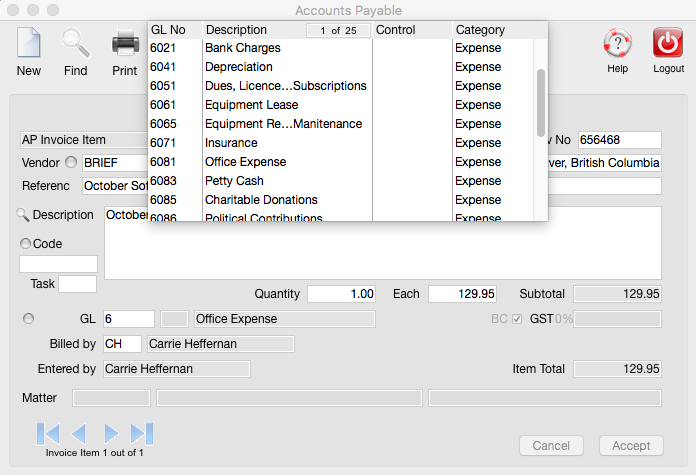Go to previous invoice item arrow
Viewport: 696px width, 475px height.
pos(79,433)
